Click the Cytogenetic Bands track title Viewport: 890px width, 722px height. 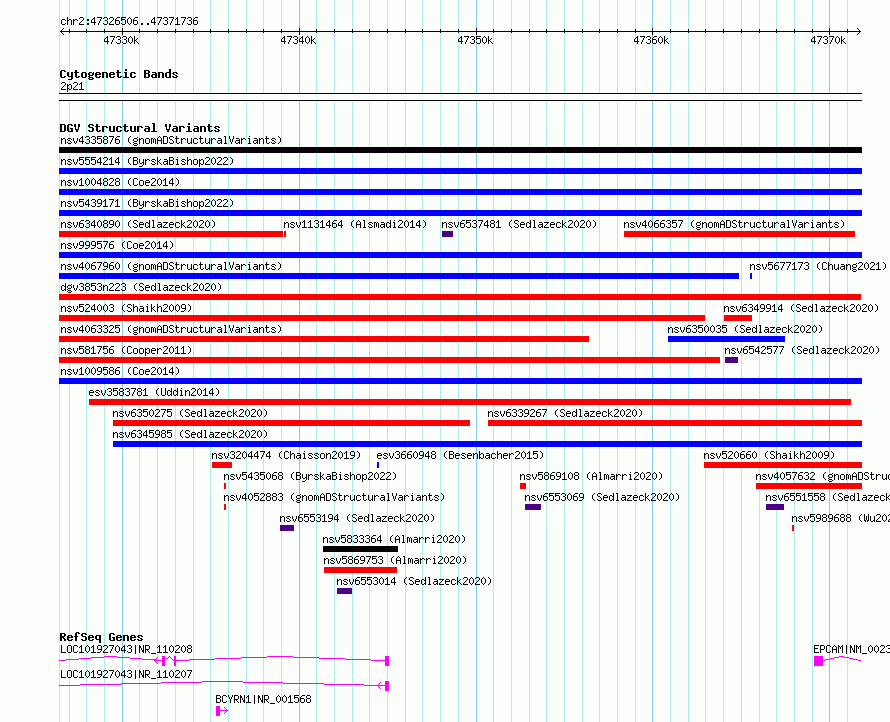click(119, 74)
